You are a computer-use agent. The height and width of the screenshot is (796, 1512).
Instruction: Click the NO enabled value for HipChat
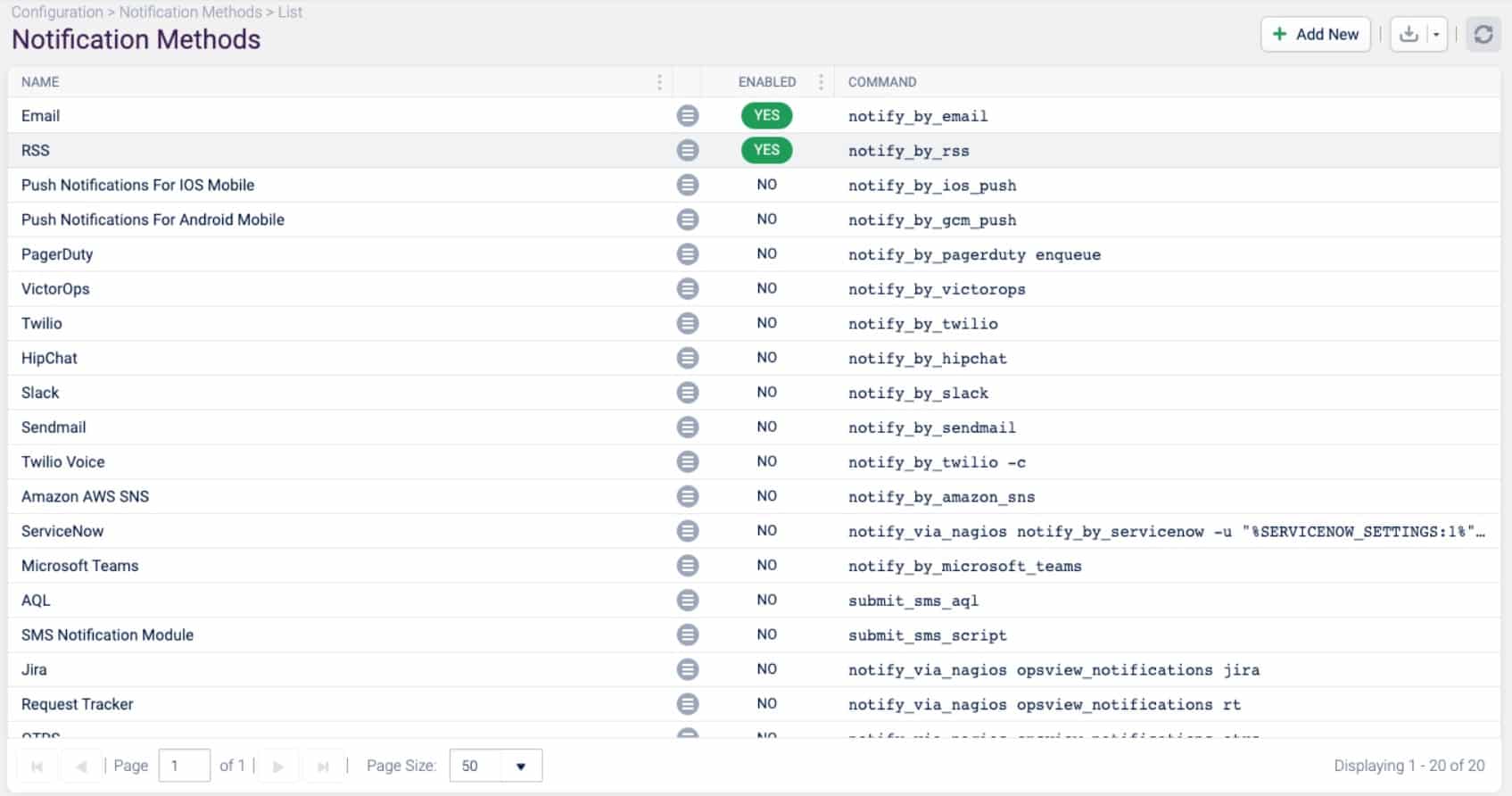766,357
